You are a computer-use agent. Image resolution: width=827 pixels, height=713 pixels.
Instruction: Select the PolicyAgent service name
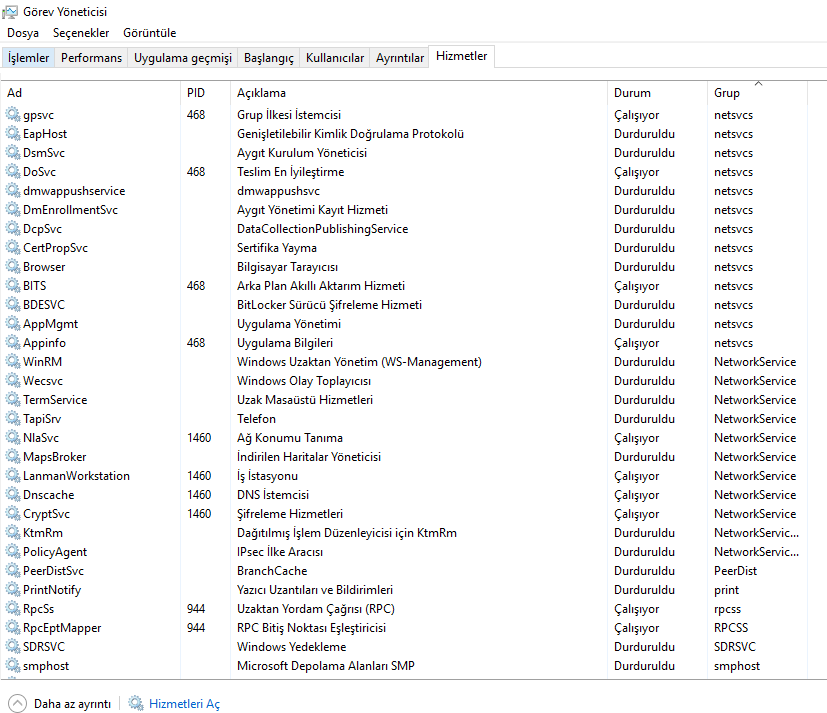pyautogui.click(x=55, y=552)
